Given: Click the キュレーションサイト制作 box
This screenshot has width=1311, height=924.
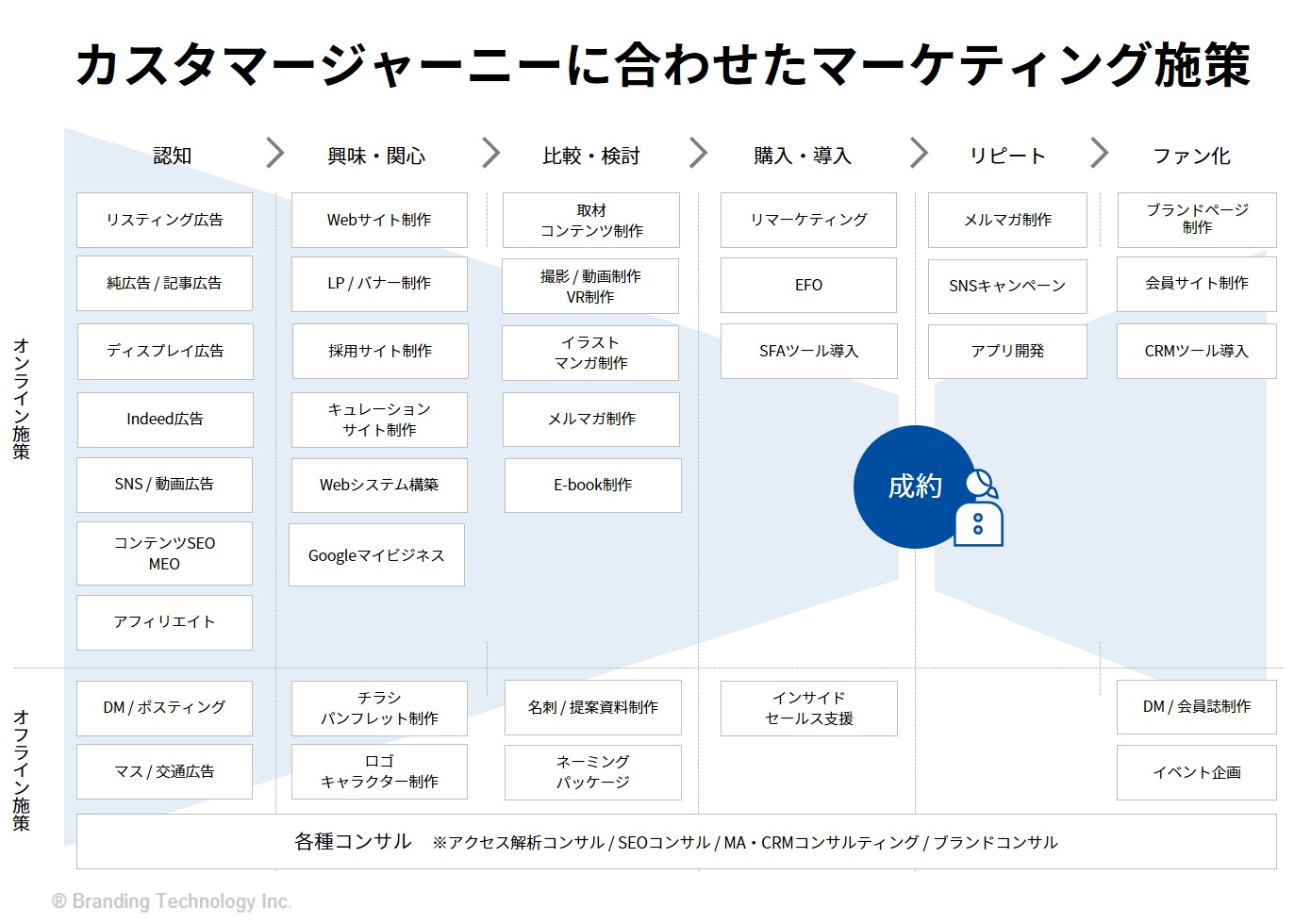Looking at the screenshot, I should pos(379,420).
